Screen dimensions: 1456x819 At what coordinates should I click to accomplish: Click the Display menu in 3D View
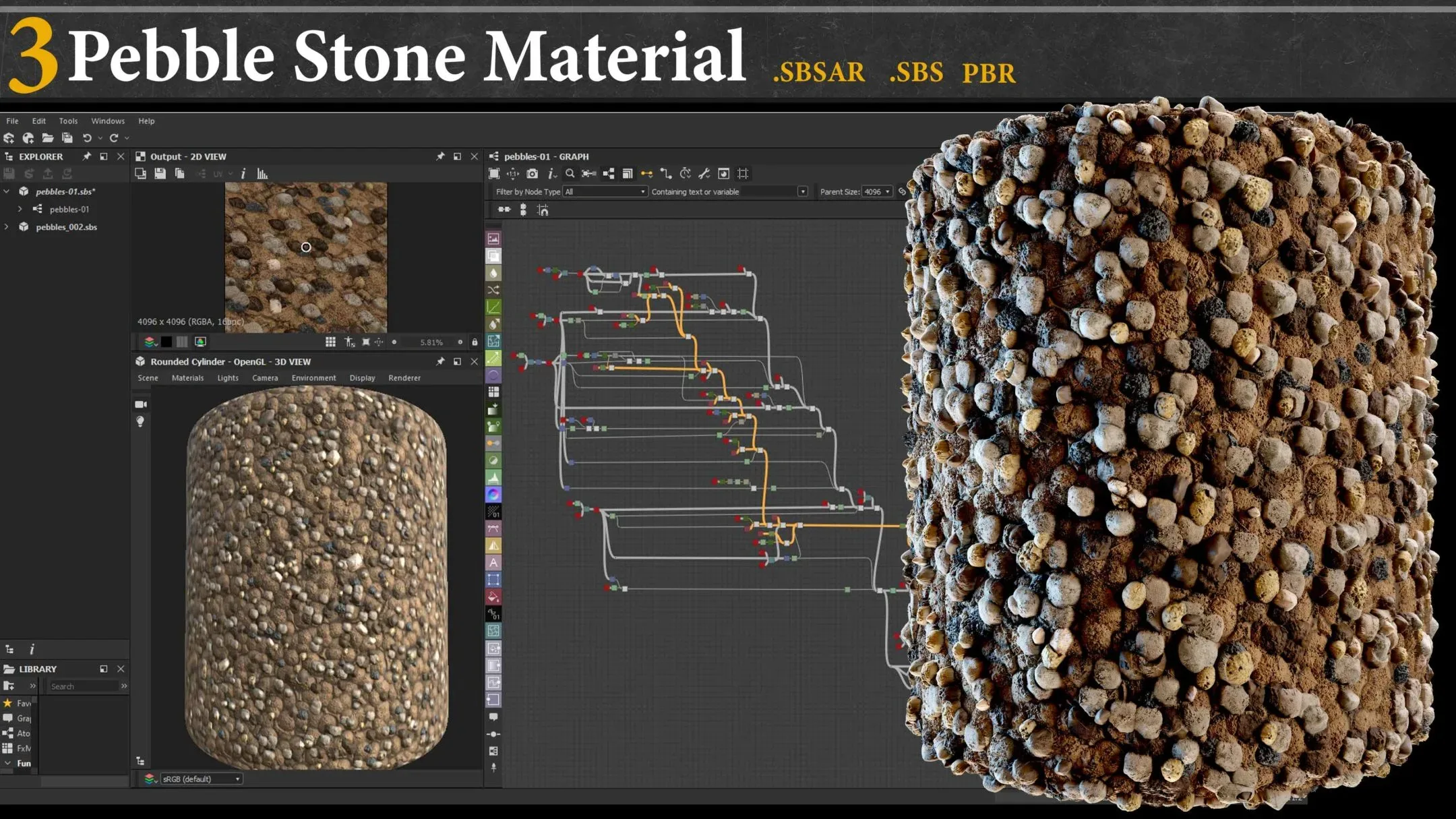(362, 378)
